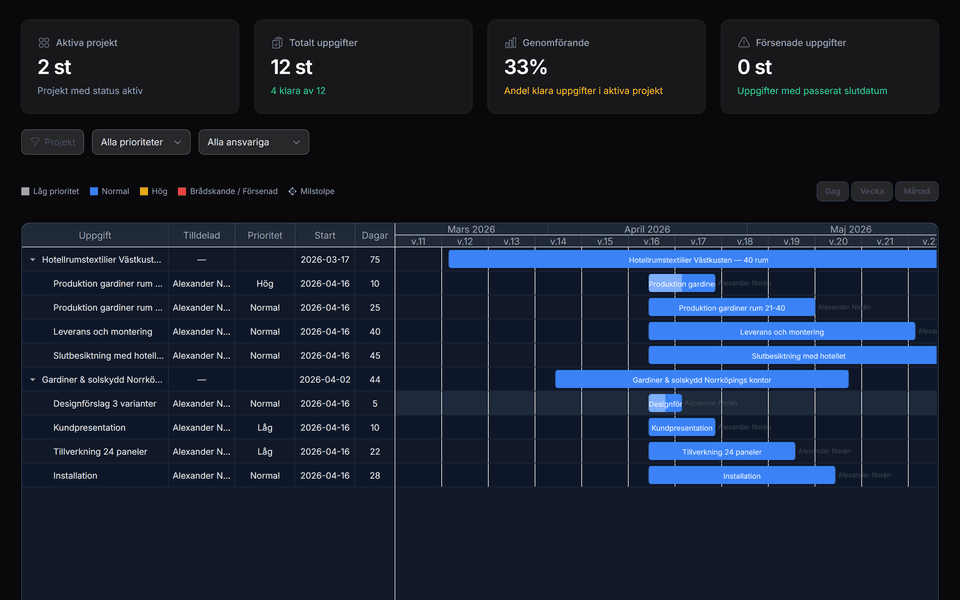Select the Hög priority legend marker
Image resolution: width=960 pixels, height=600 pixels.
click(x=143, y=190)
